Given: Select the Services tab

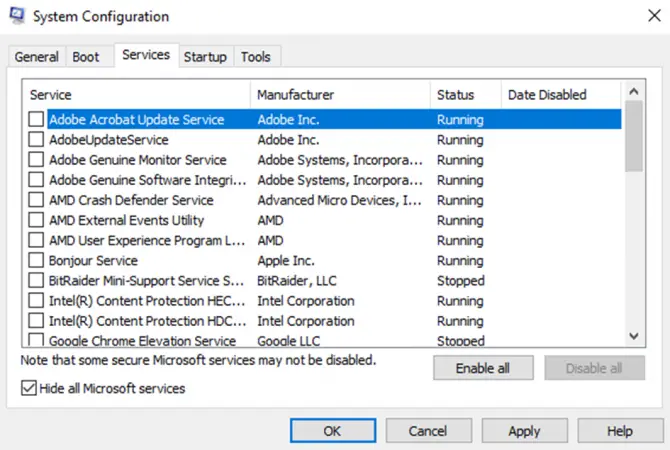Looking at the screenshot, I should (x=146, y=55).
